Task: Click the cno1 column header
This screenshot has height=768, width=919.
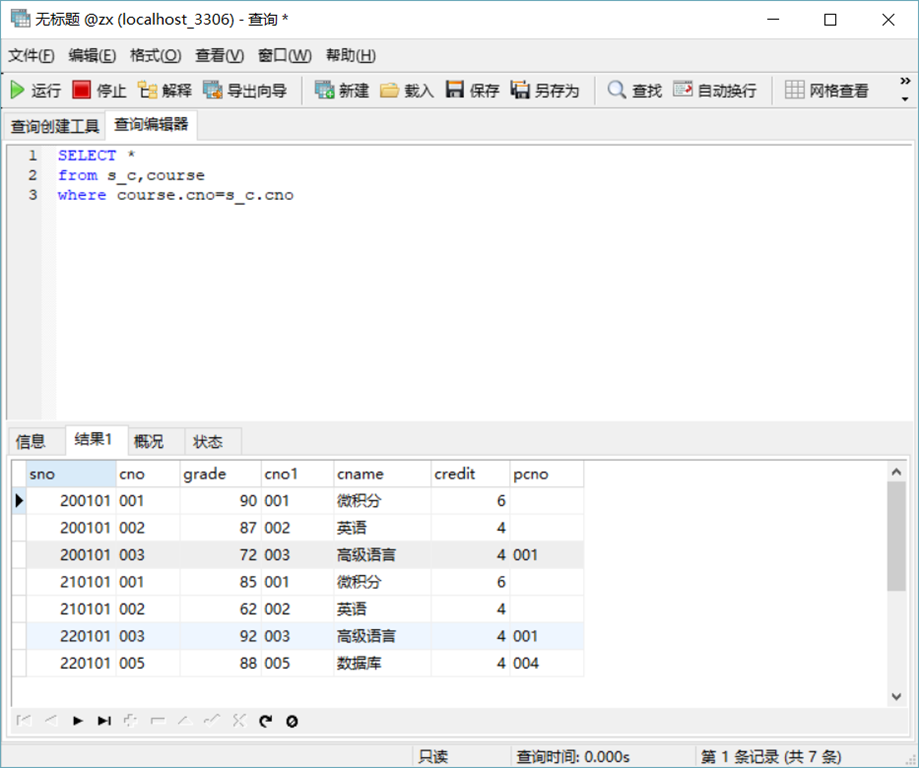Action: [x=297, y=474]
